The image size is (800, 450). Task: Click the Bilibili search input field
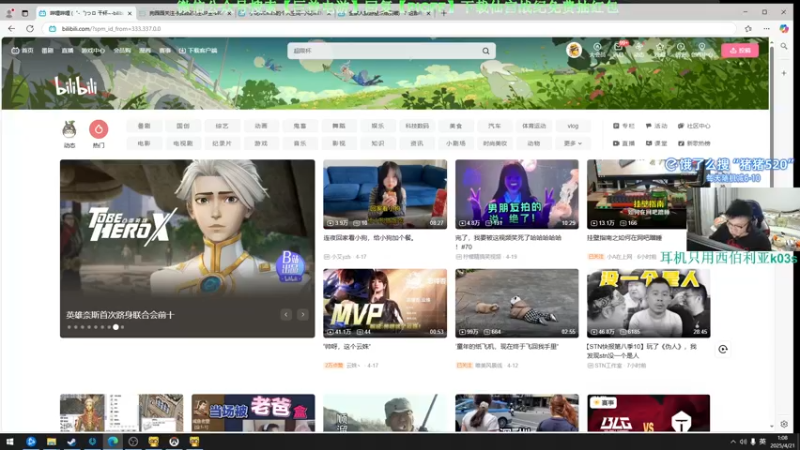tap(383, 51)
